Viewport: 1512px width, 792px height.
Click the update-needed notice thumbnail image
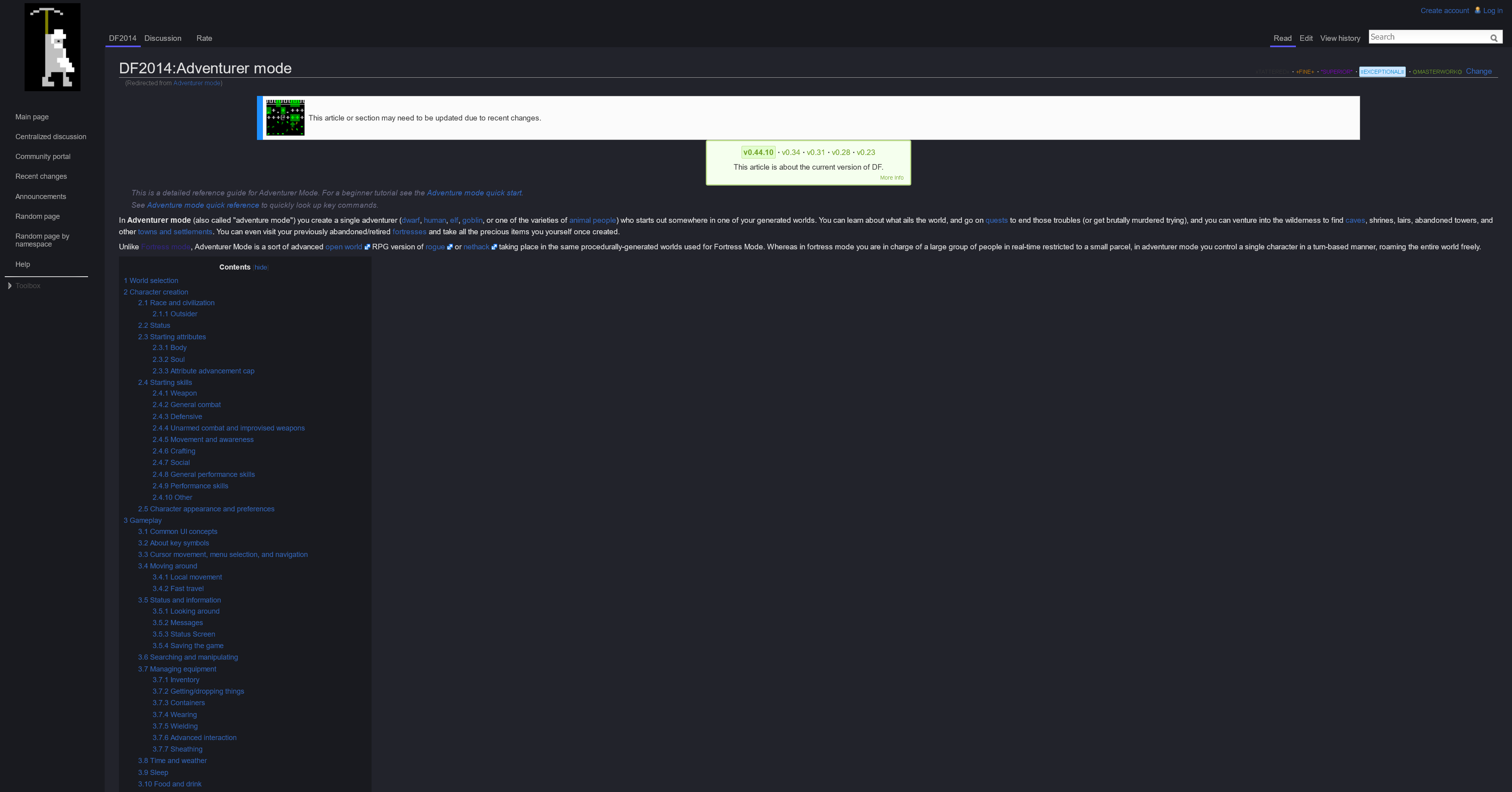285,117
